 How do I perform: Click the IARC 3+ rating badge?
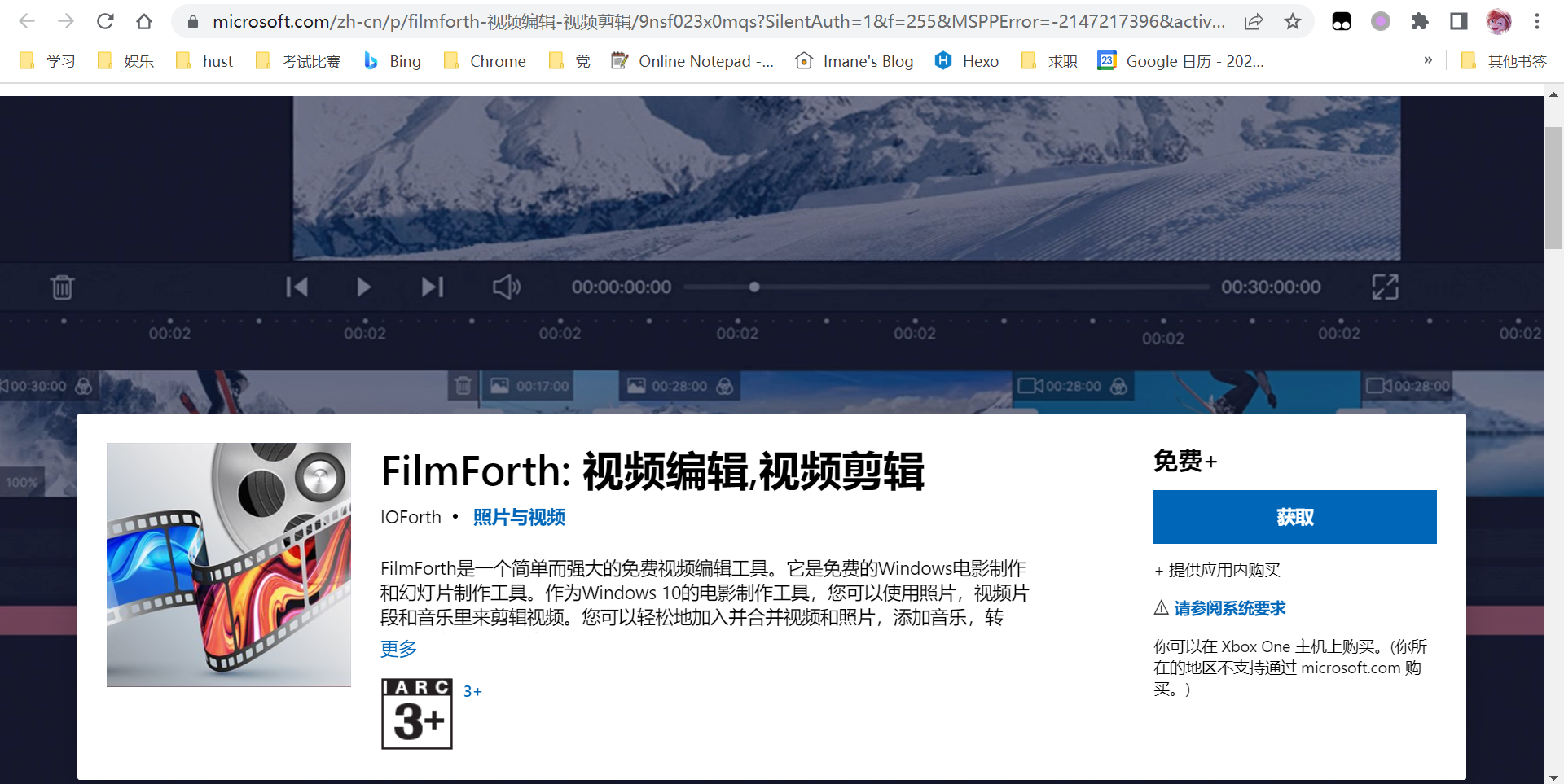click(x=417, y=714)
